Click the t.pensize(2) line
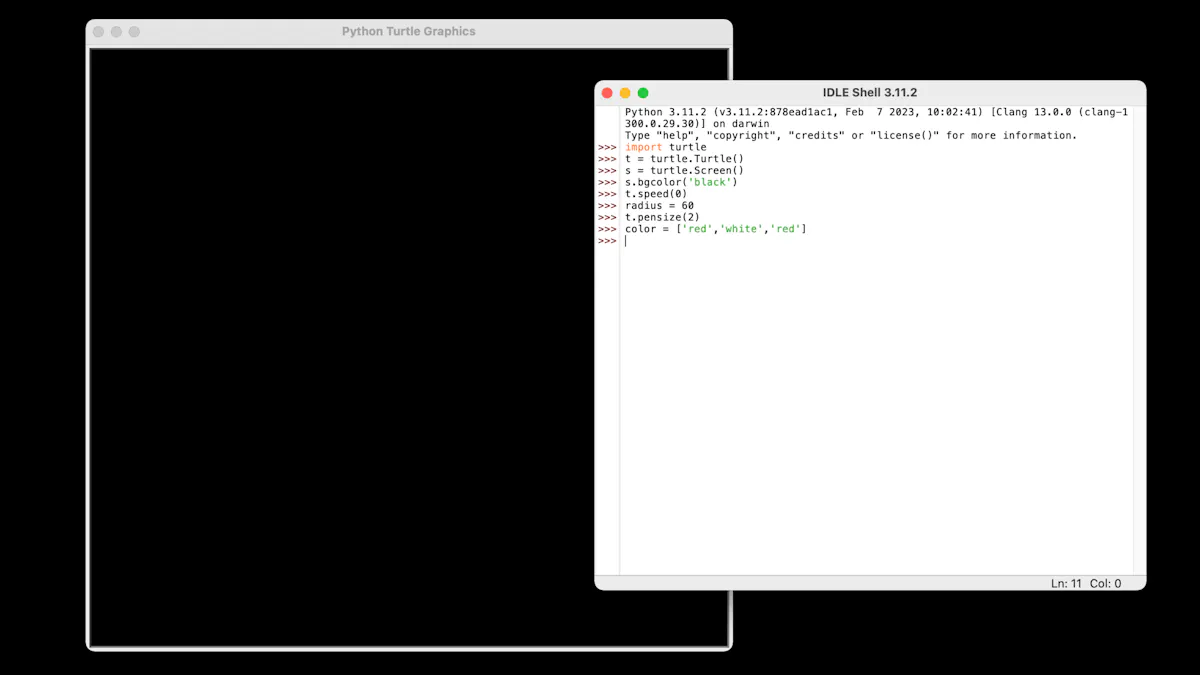The width and height of the screenshot is (1200, 675). 662,218
